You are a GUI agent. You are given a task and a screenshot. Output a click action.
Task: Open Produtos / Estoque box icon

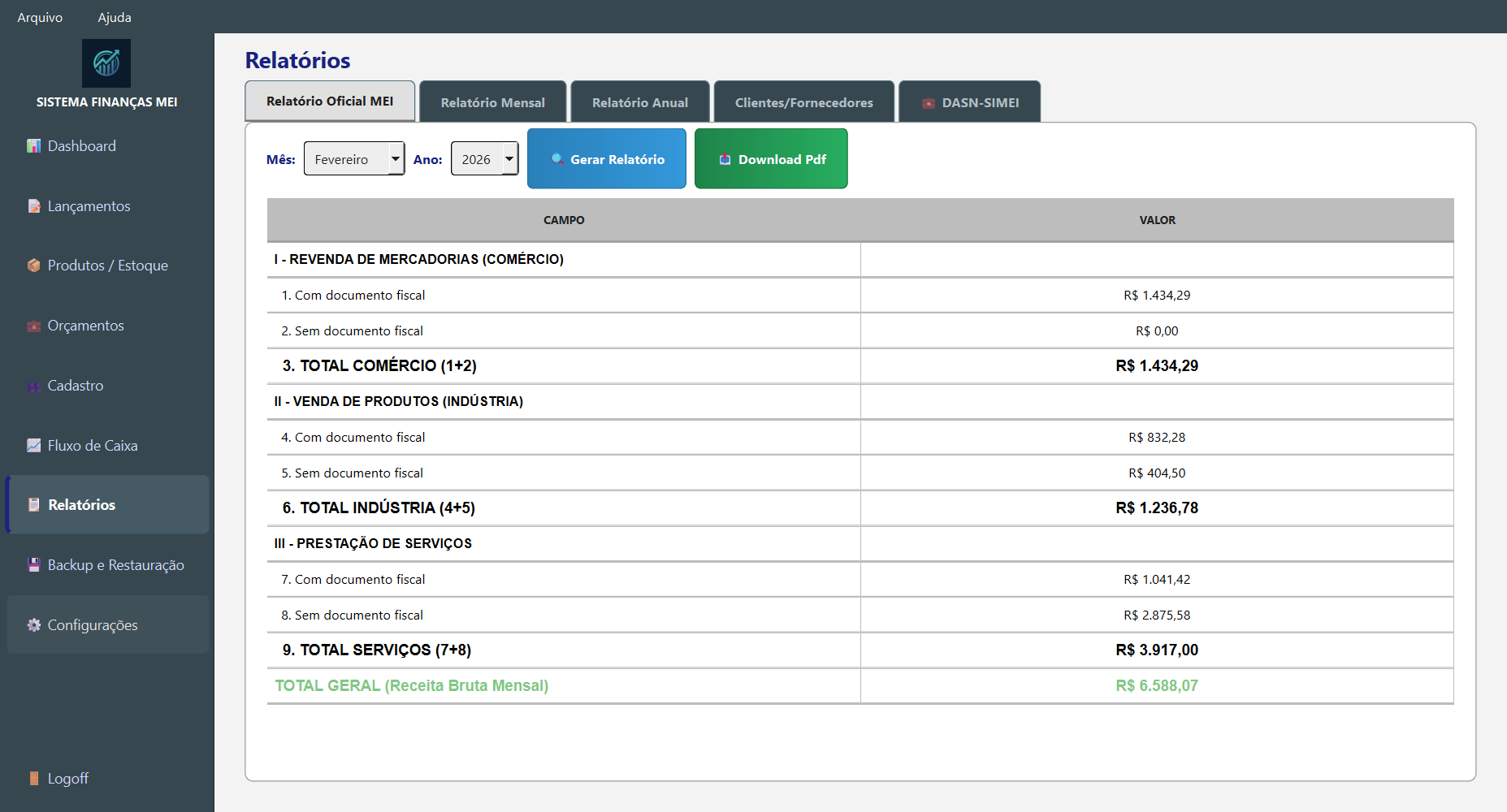(33, 266)
